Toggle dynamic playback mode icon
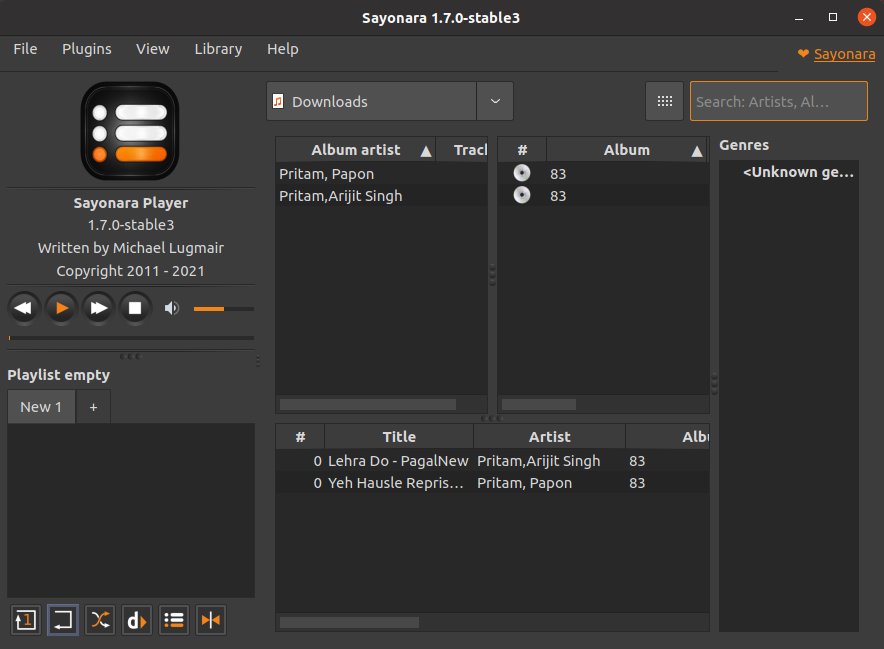Screen dimensions: 884x649 click(x=137, y=620)
